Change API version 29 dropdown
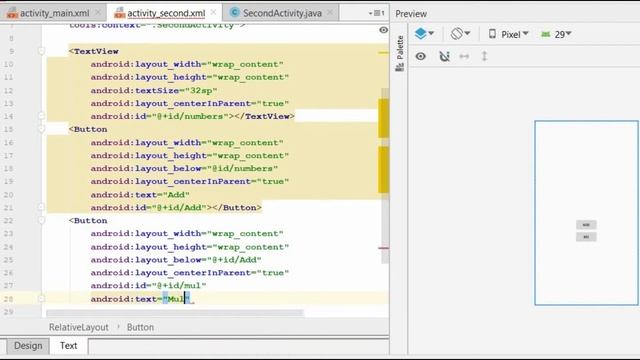Image resolution: width=640 pixels, height=360 pixels. 556,34
